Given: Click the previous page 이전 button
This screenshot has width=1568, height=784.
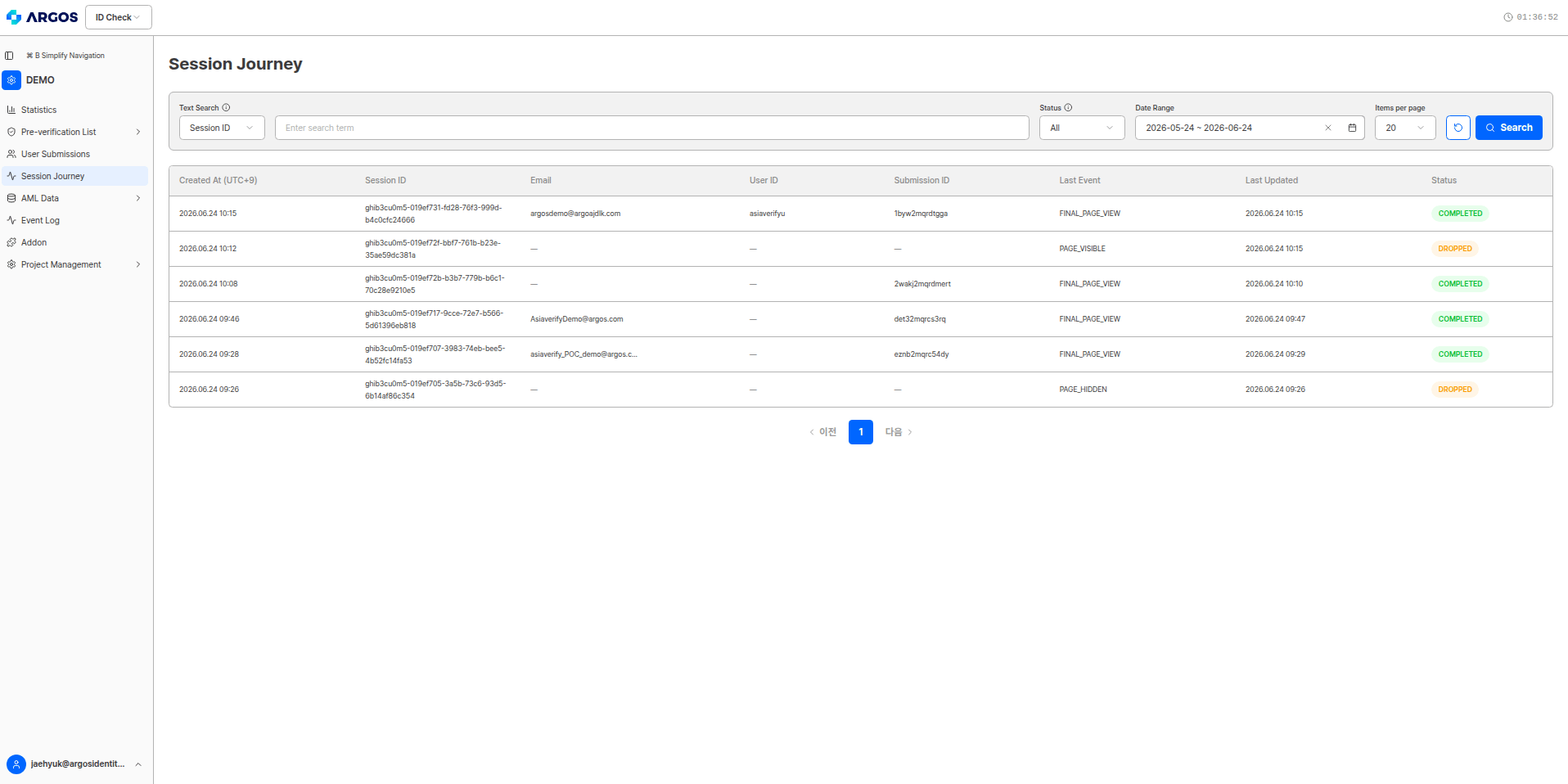Looking at the screenshot, I should tap(822, 432).
